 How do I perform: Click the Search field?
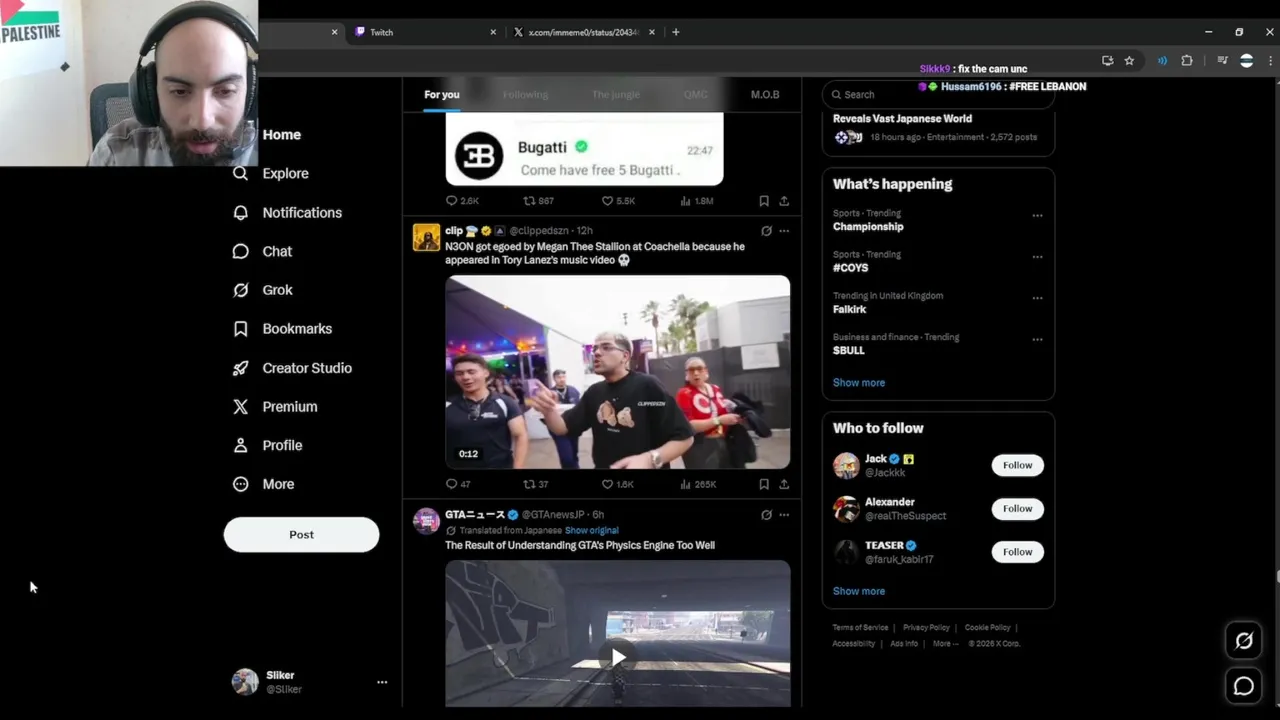[938, 94]
